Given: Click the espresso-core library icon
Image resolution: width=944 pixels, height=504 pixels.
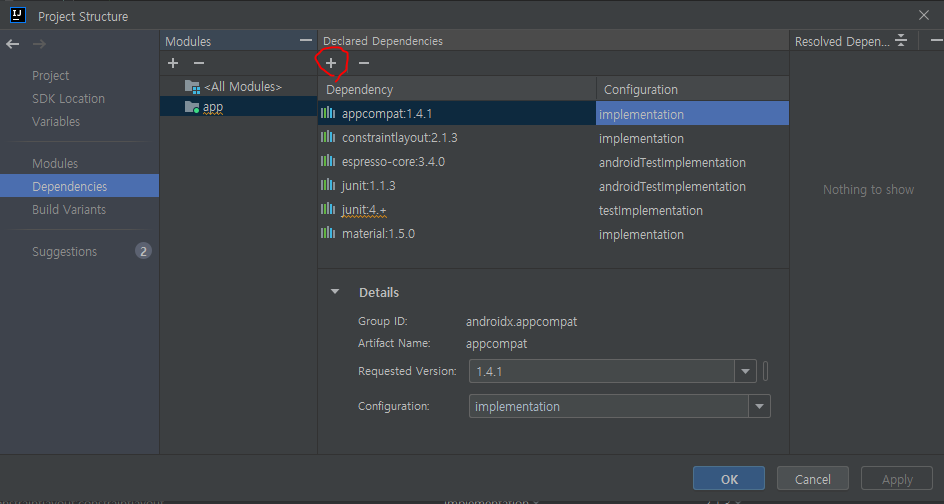Looking at the screenshot, I should pyautogui.click(x=328, y=161).
